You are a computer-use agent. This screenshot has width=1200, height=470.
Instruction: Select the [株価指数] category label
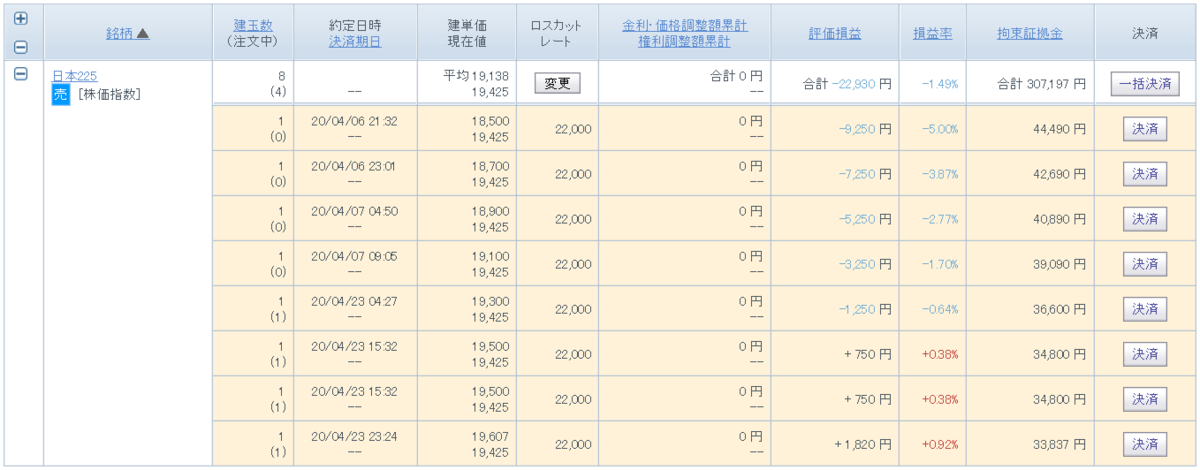click(109, 95)
